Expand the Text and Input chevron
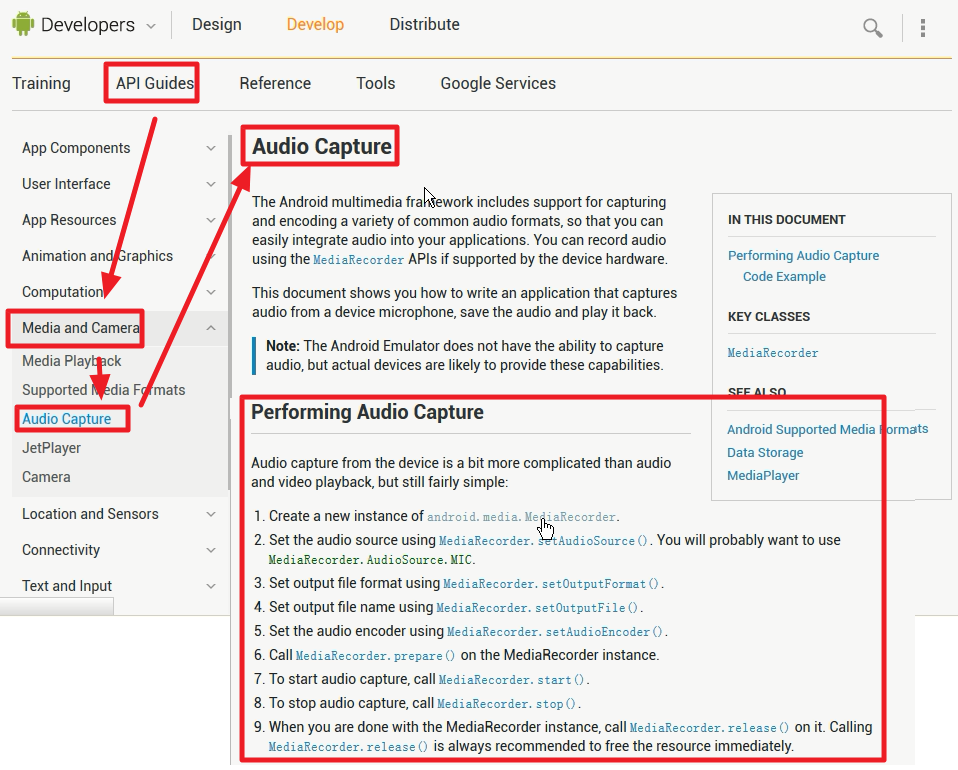Viewport: 958px width, 770px height. coord(211,586)
